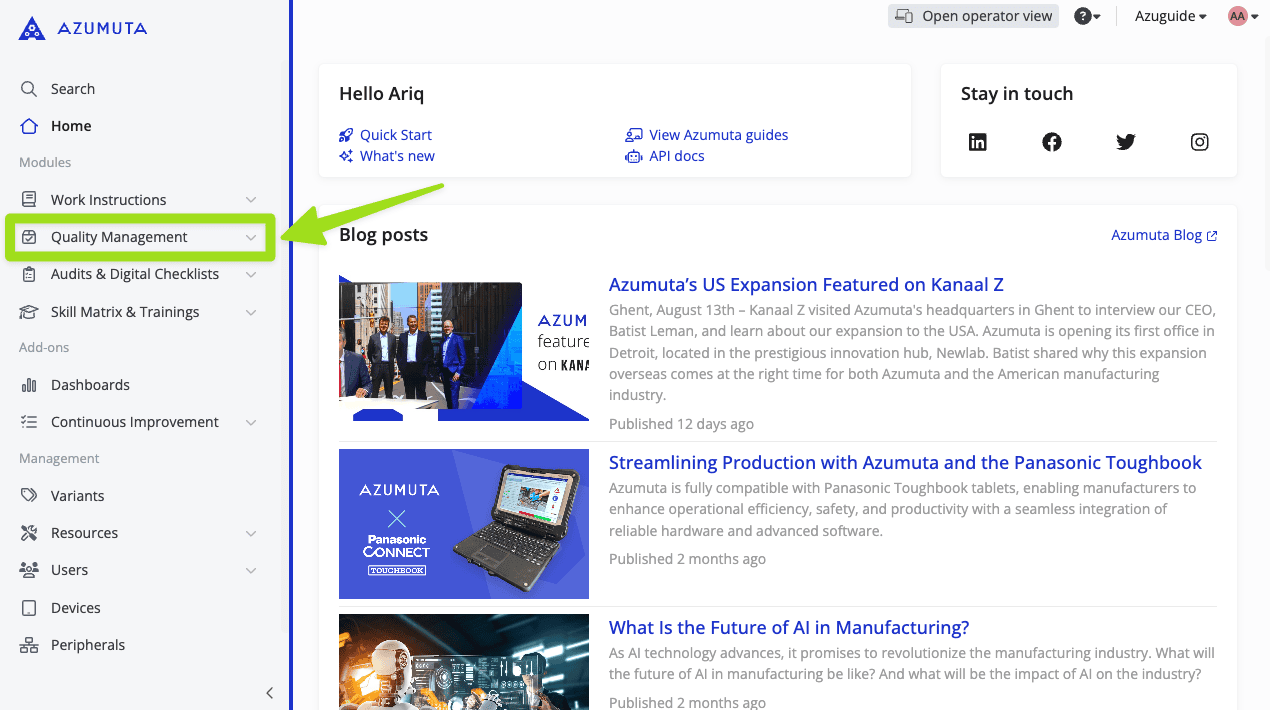
Task: Open the Azumuta Blog external link
Action: [1164, 235]
